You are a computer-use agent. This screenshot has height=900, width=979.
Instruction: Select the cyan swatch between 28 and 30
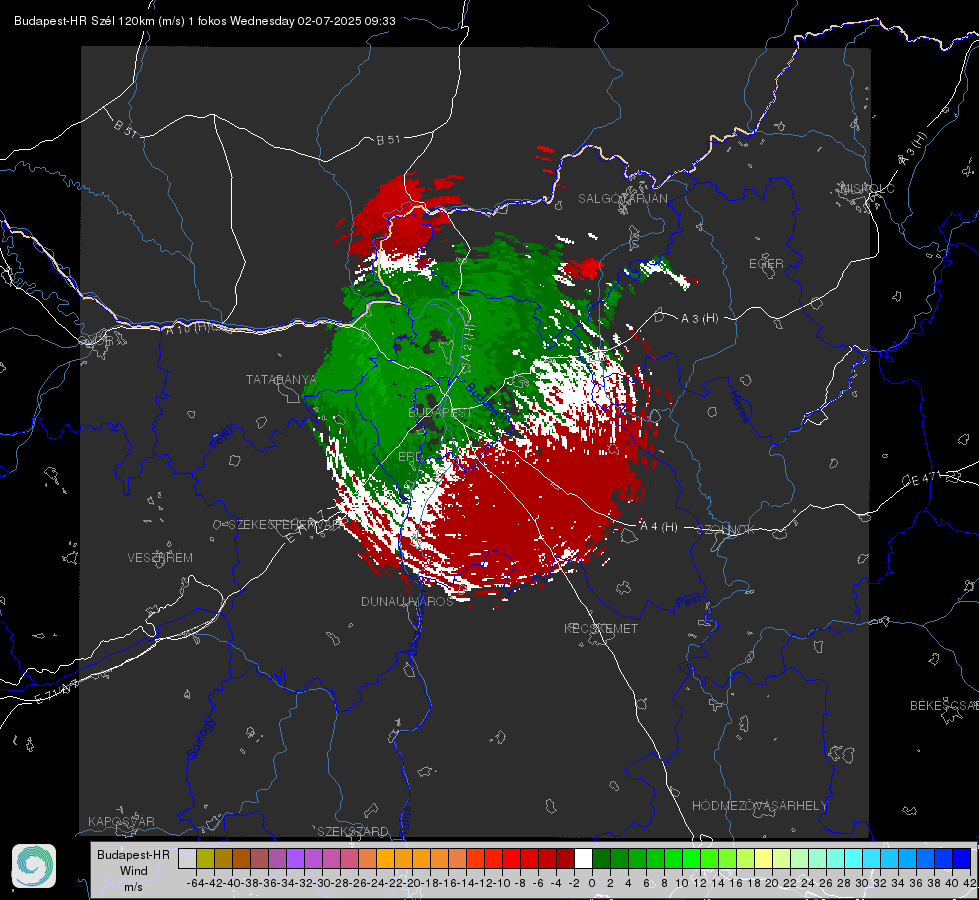point(854,859)
